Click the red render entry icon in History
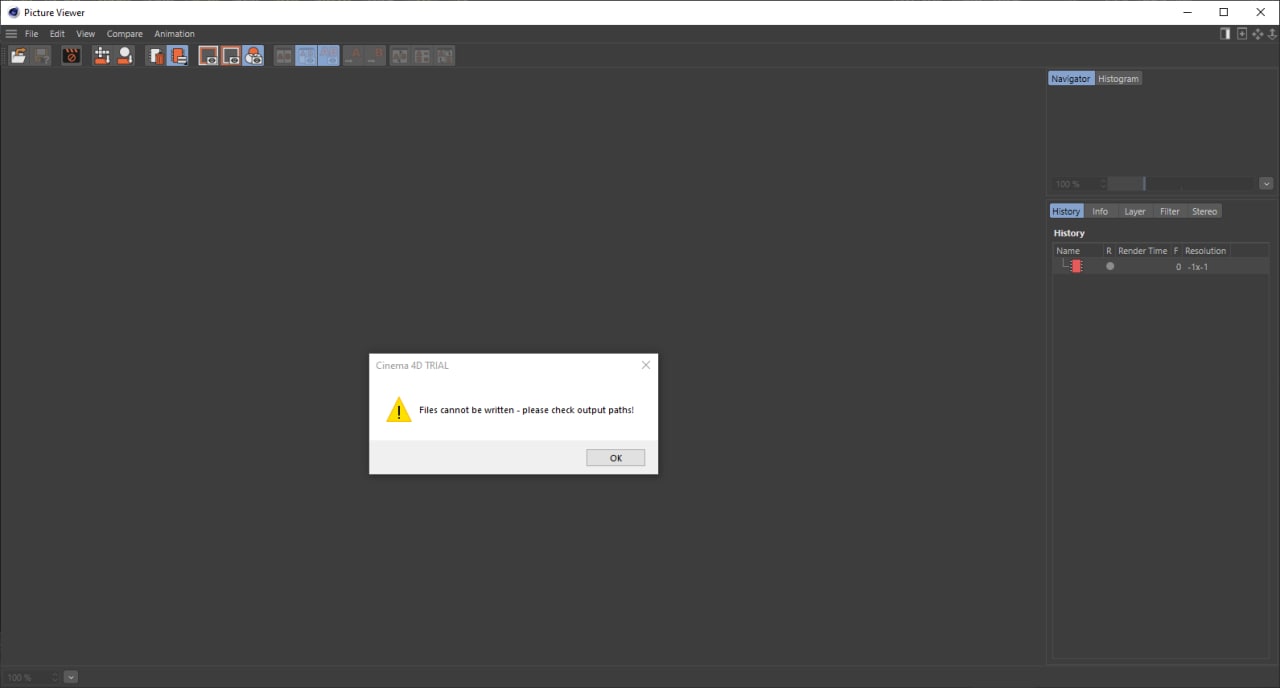Viewport: 1280px width, 688px height. (x=1076, y=266)
